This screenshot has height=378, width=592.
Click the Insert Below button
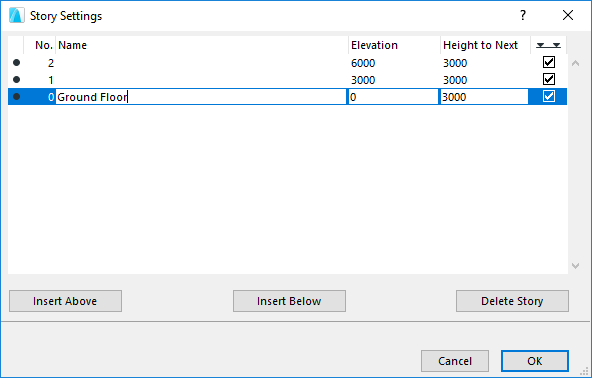pyautogui.click(x=289, y=301)
